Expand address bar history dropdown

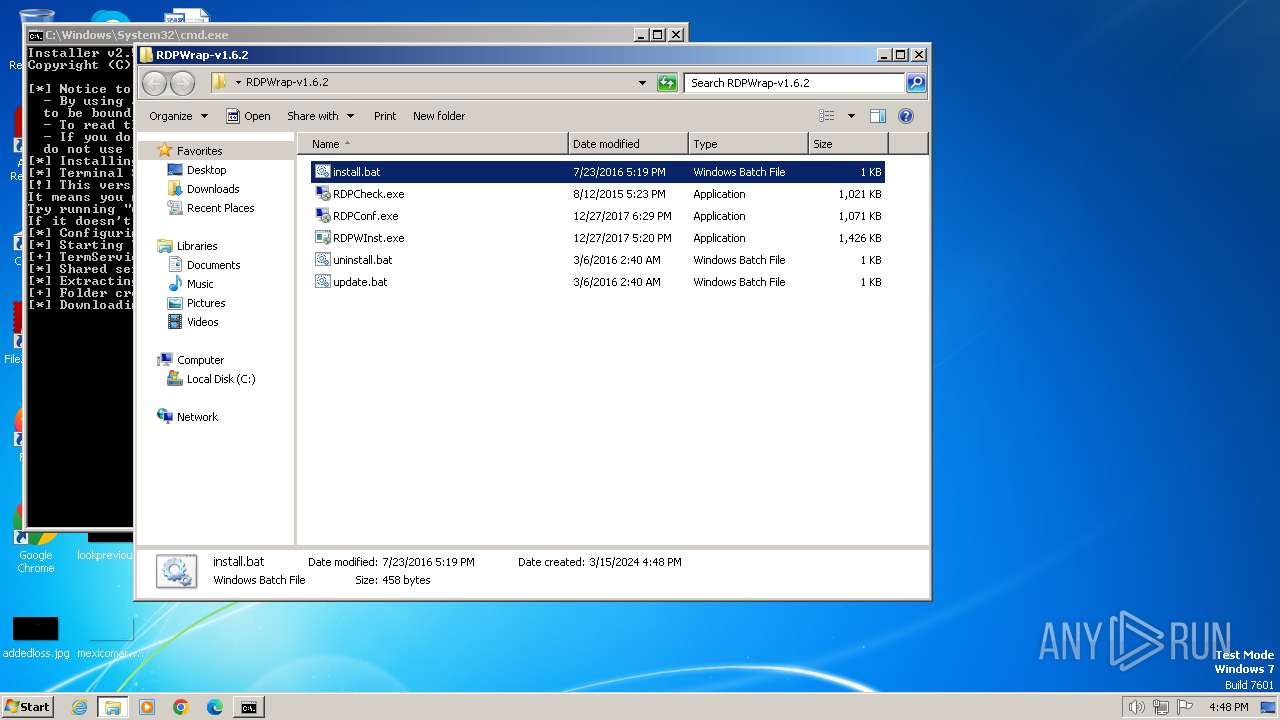click(642, 83)
